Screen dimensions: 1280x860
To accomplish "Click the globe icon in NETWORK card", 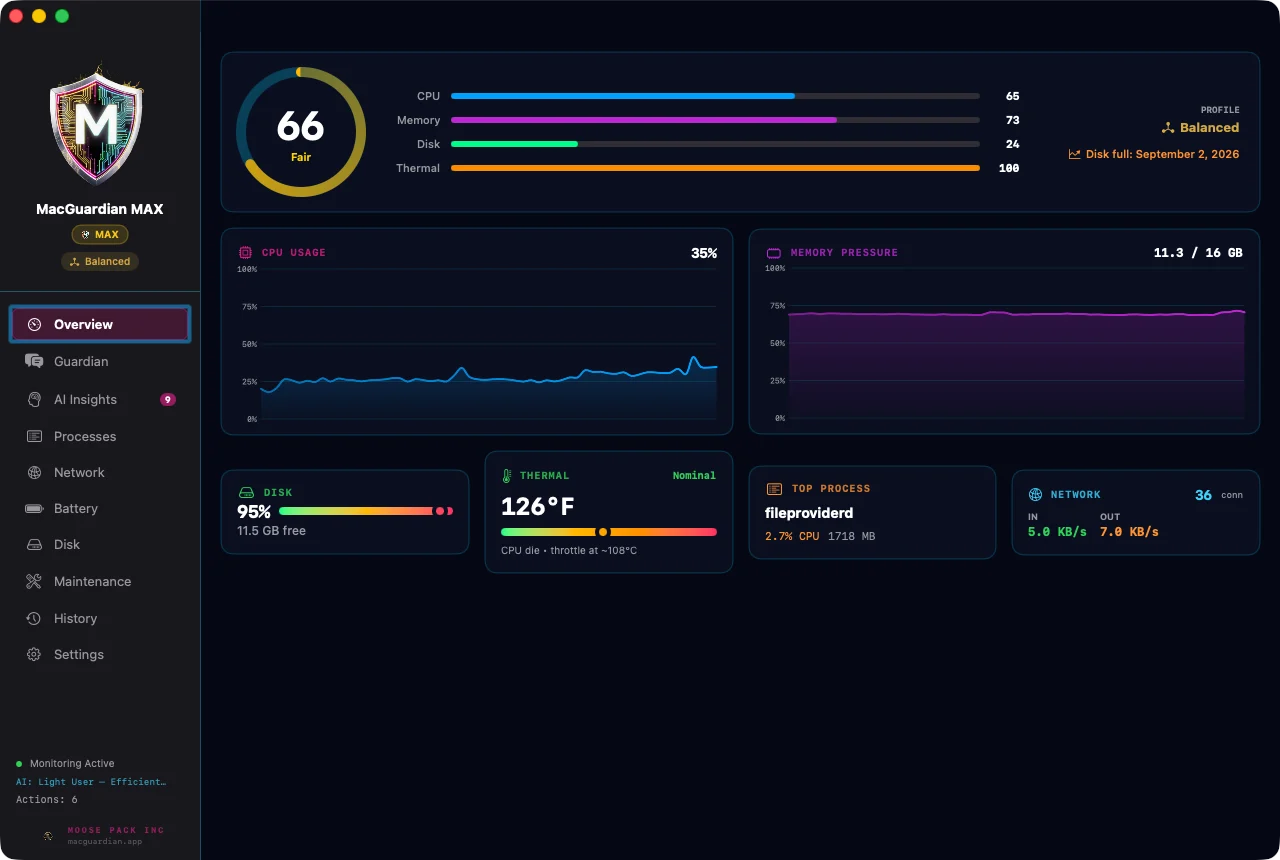I will coord(1035,494).
